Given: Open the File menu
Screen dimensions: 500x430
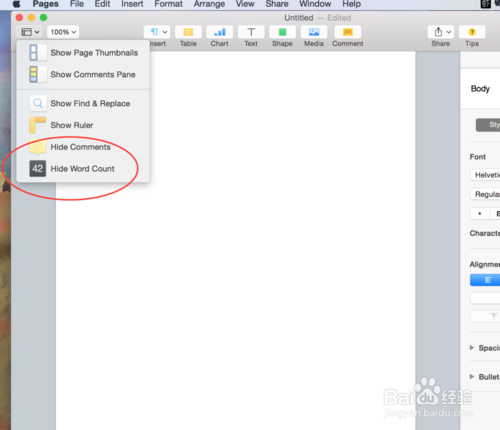Looking at the screenshot, I should (x=77, y=4).
